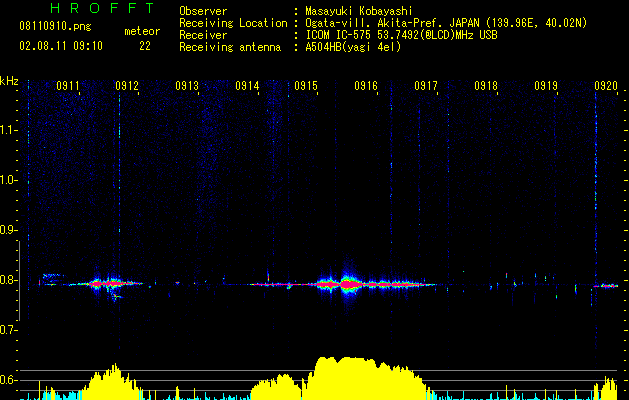Image resolution: width=629 pixels, height=400 pixels.
Task: Select receiver text ICOM IC-575 53.7492 MHz USB
Action: coord(401,35)
